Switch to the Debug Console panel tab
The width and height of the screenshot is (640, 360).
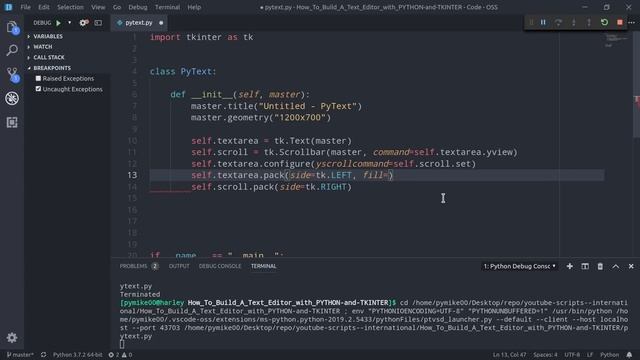(220, 266)
